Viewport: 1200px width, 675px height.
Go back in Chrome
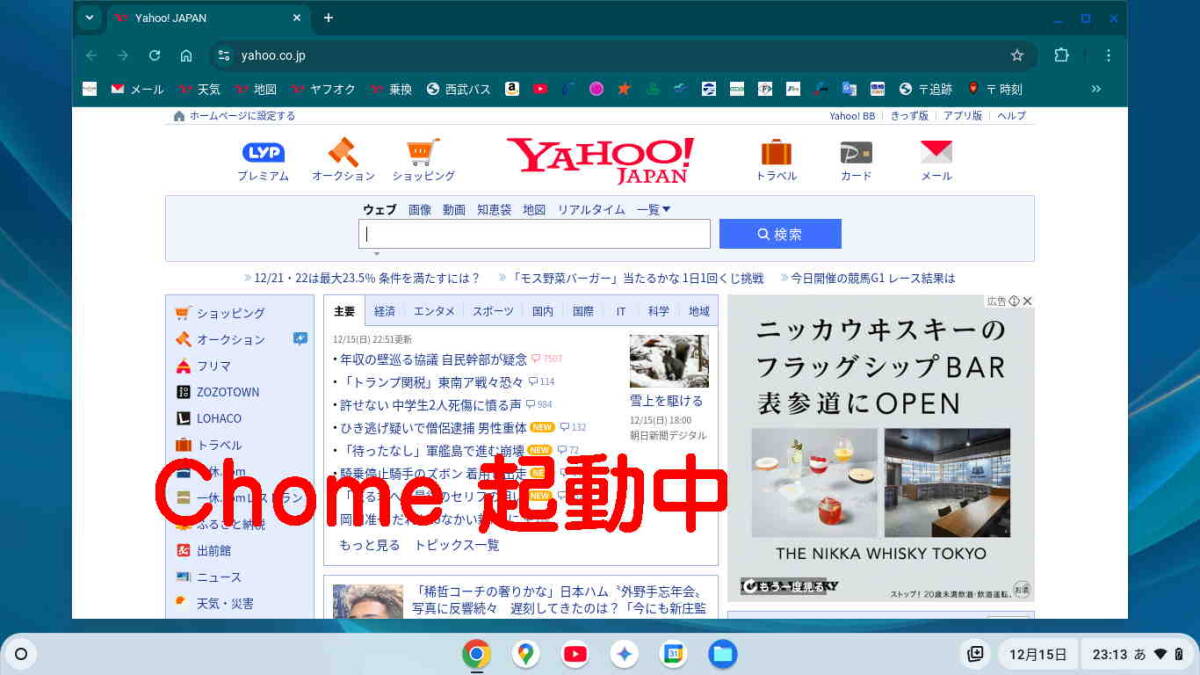click(x=91, y=55)
